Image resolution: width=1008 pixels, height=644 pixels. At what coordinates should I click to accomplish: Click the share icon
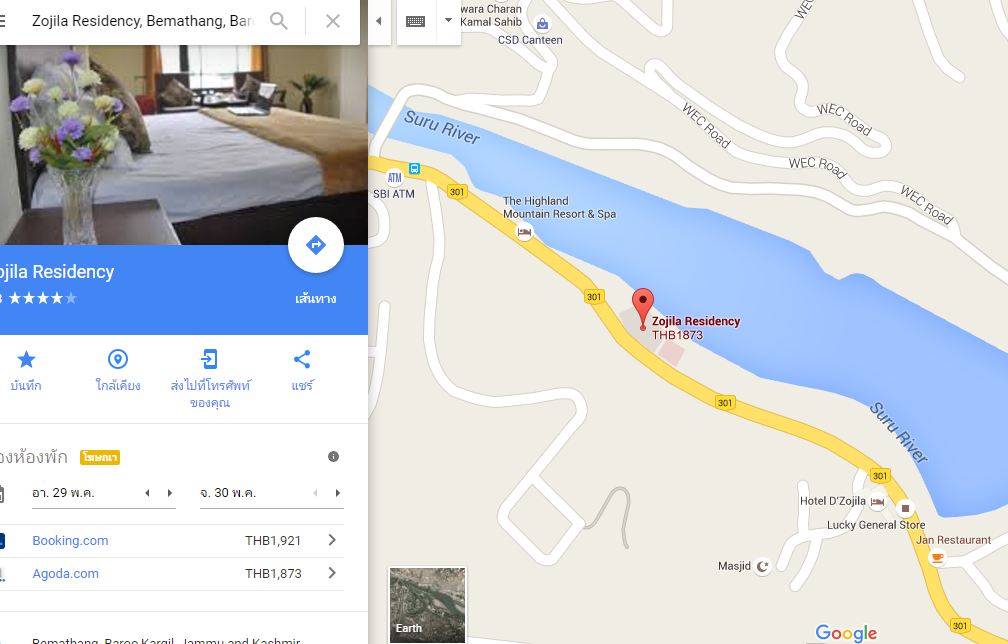(302, 359)
